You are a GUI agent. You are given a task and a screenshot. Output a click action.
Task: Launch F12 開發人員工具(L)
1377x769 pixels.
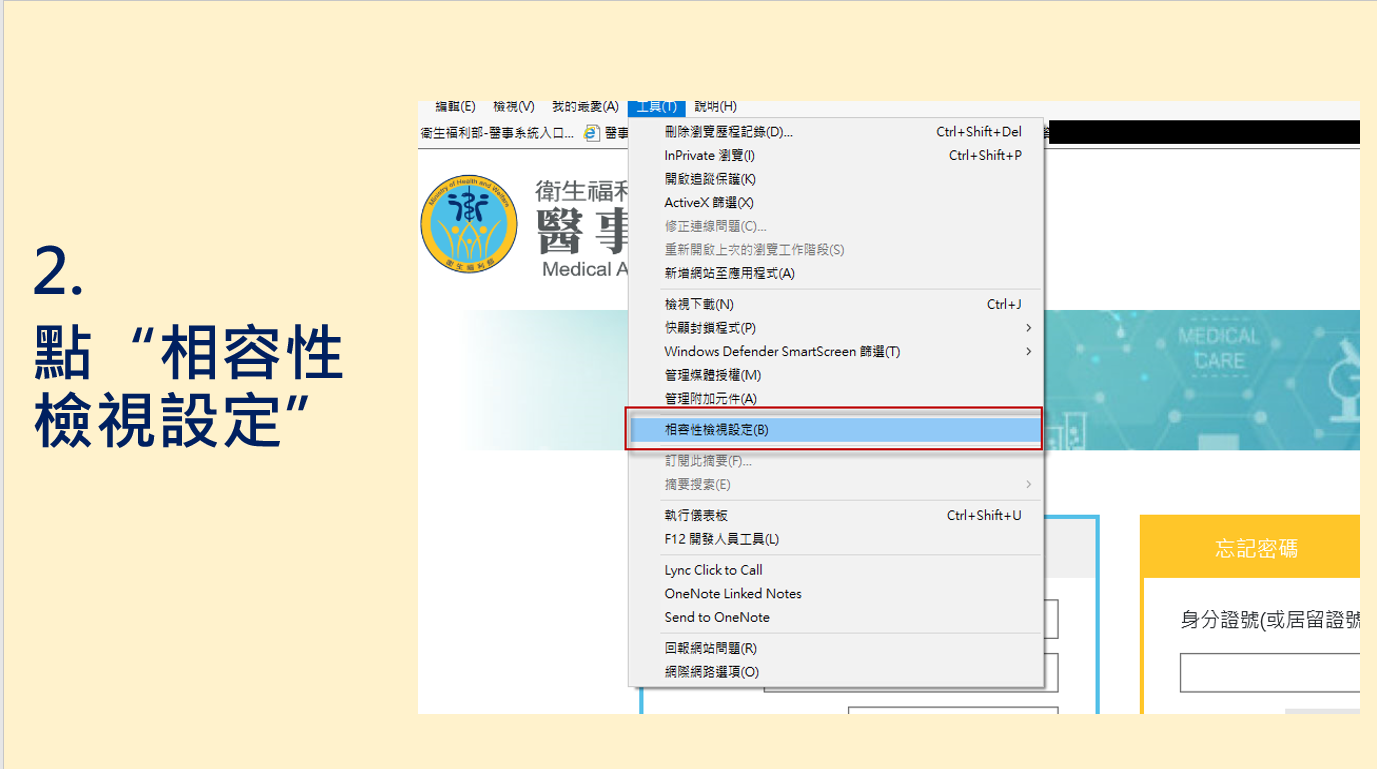click(721, 539)
